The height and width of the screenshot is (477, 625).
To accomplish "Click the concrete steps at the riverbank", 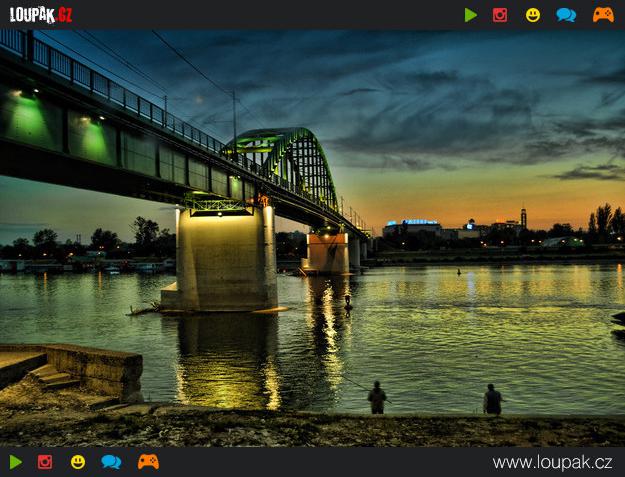I will click(x=54, y=377).
